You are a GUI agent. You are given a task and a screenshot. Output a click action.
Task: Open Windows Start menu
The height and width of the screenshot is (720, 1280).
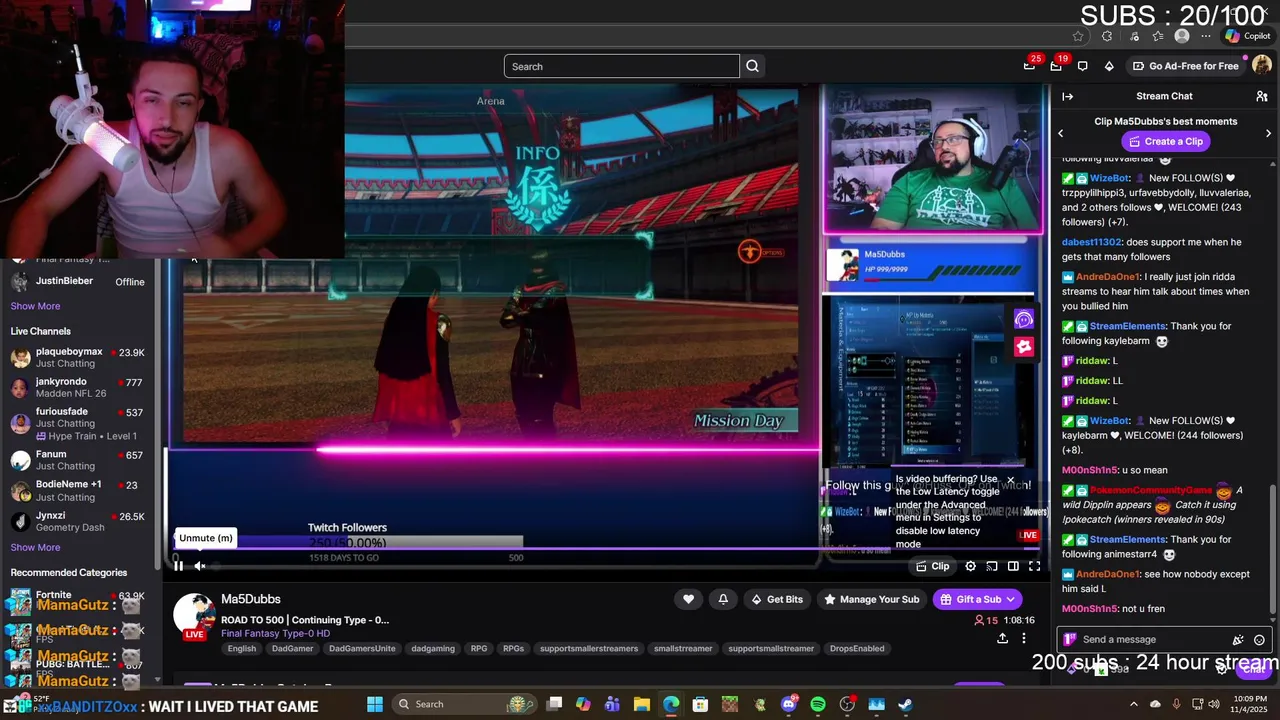click(x=375, y=704)
